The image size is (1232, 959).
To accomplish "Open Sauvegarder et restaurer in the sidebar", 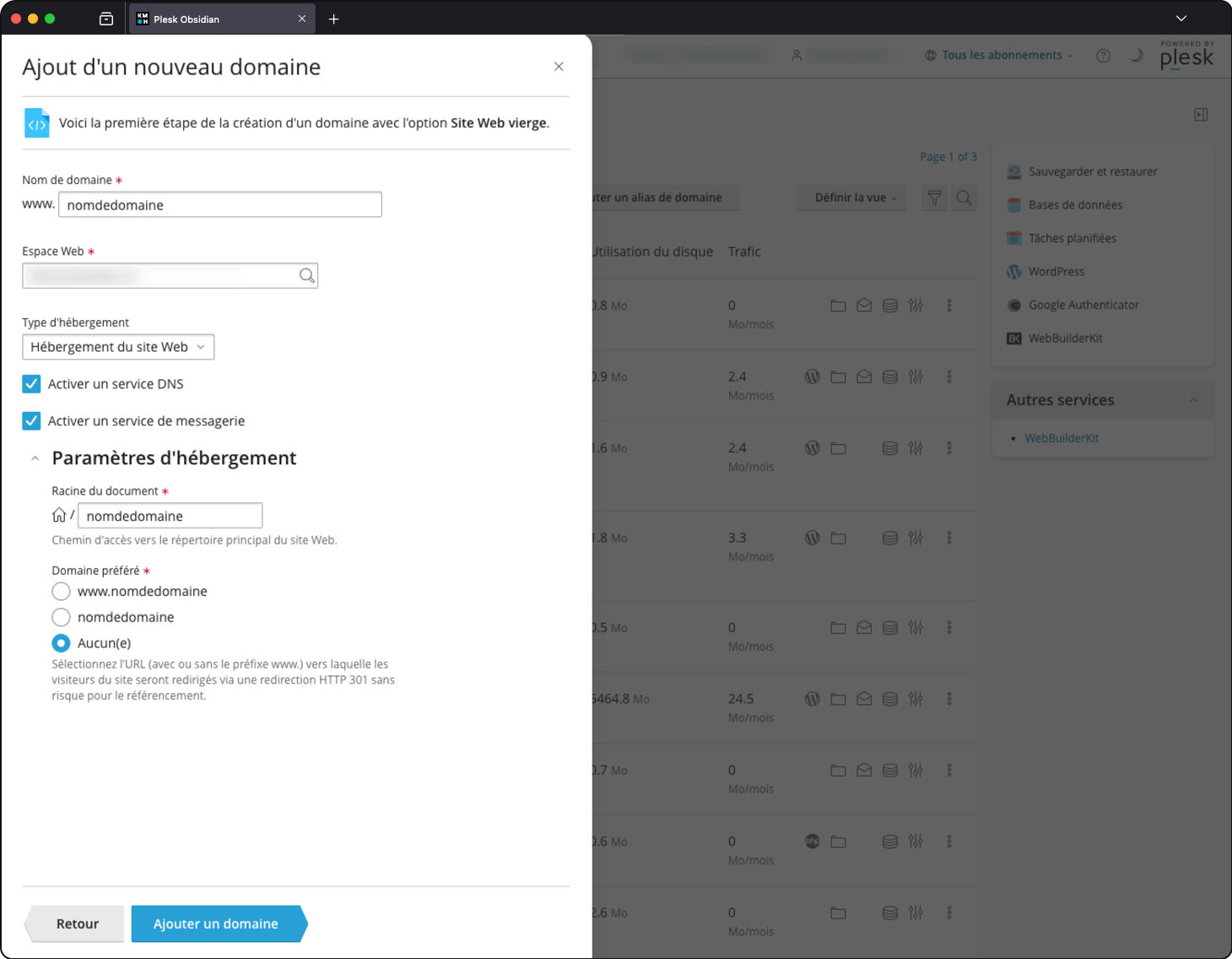I will click(1092, 171).
